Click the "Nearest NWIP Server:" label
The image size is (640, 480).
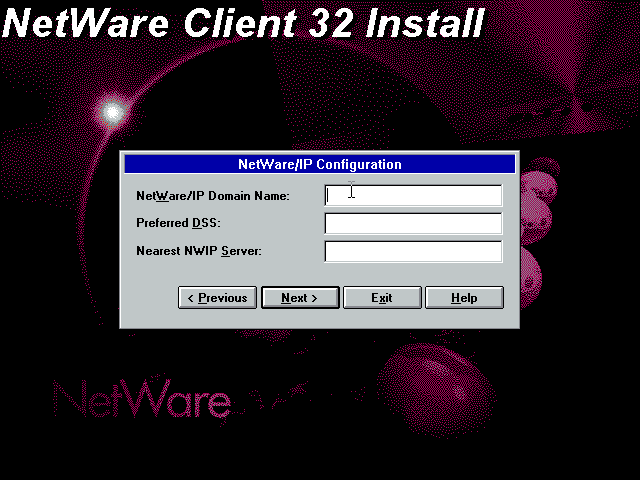coord(199,251)
